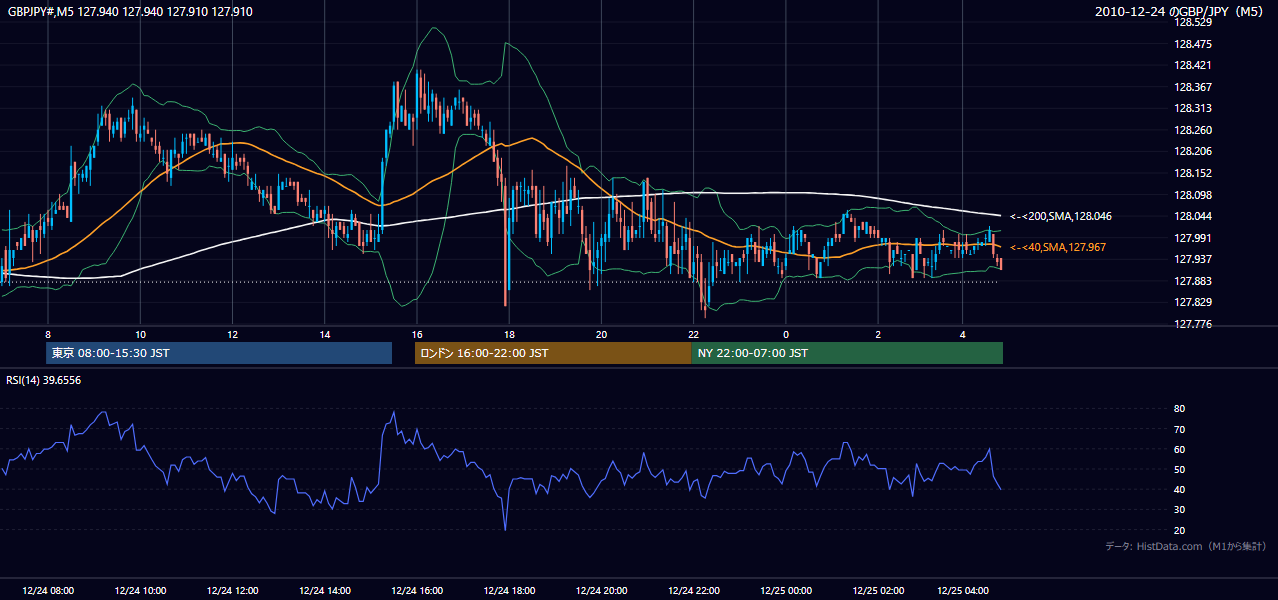Screen dimensions: 1278x600
Task: Click the 40 SMA 127.967 label
Action: 1058,247
